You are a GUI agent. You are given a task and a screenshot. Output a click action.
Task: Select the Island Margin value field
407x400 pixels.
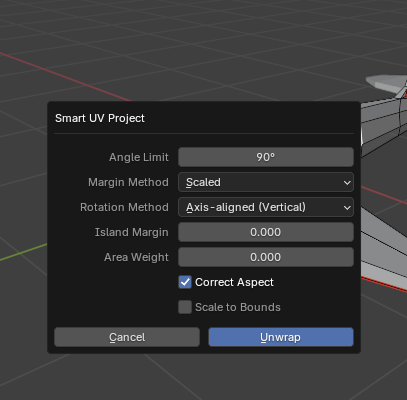pos(266,232)
